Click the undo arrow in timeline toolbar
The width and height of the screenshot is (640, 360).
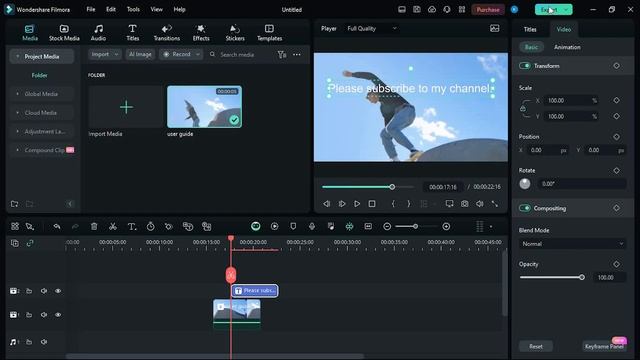point(57,226)
